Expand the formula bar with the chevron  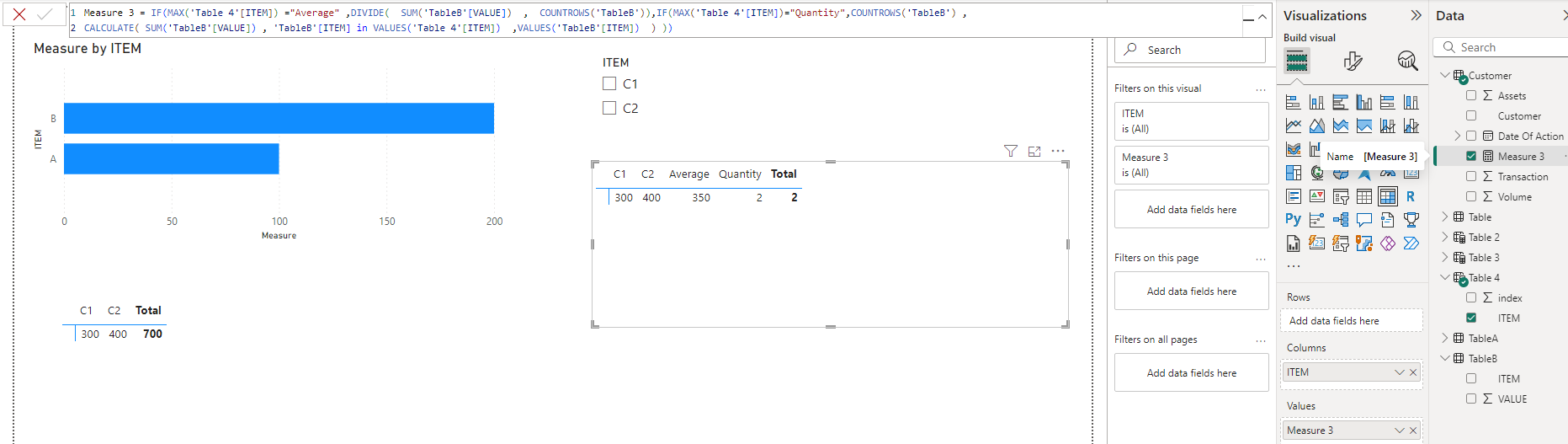(x=1262, y=16)
